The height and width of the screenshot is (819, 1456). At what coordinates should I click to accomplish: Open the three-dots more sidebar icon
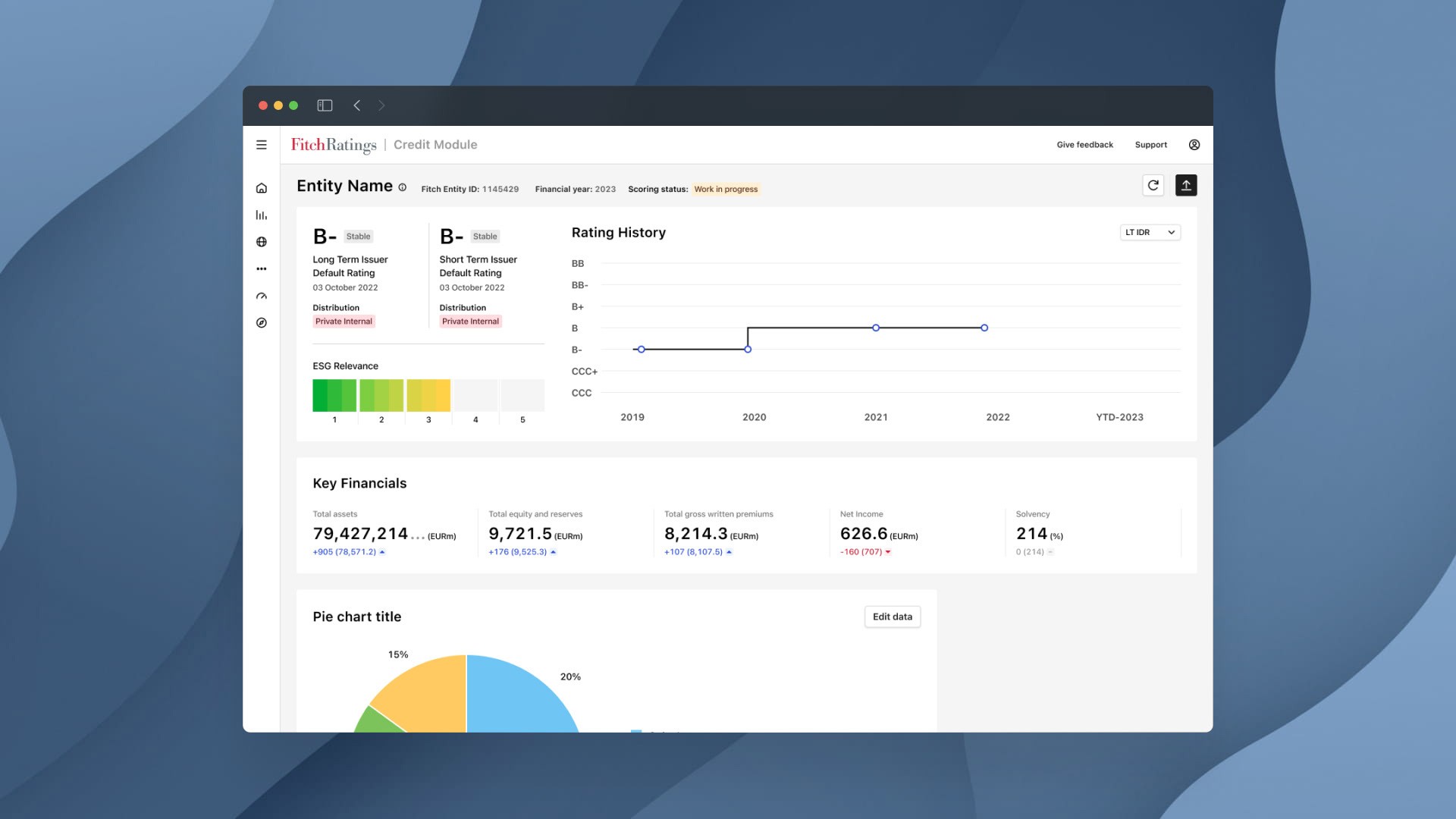pos(262,269)
